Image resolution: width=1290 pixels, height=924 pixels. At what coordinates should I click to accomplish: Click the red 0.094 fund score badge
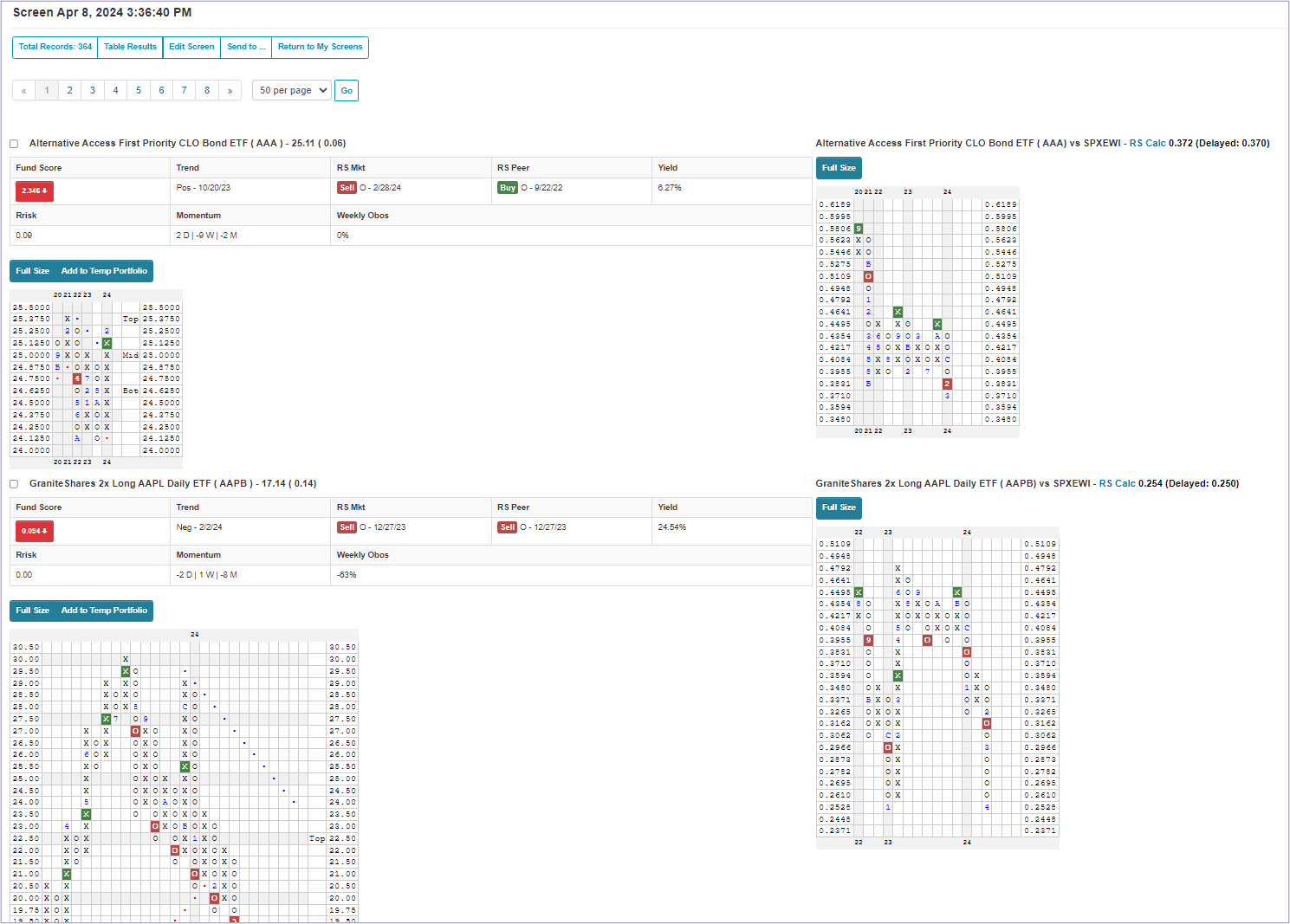(x=35, y=531)
